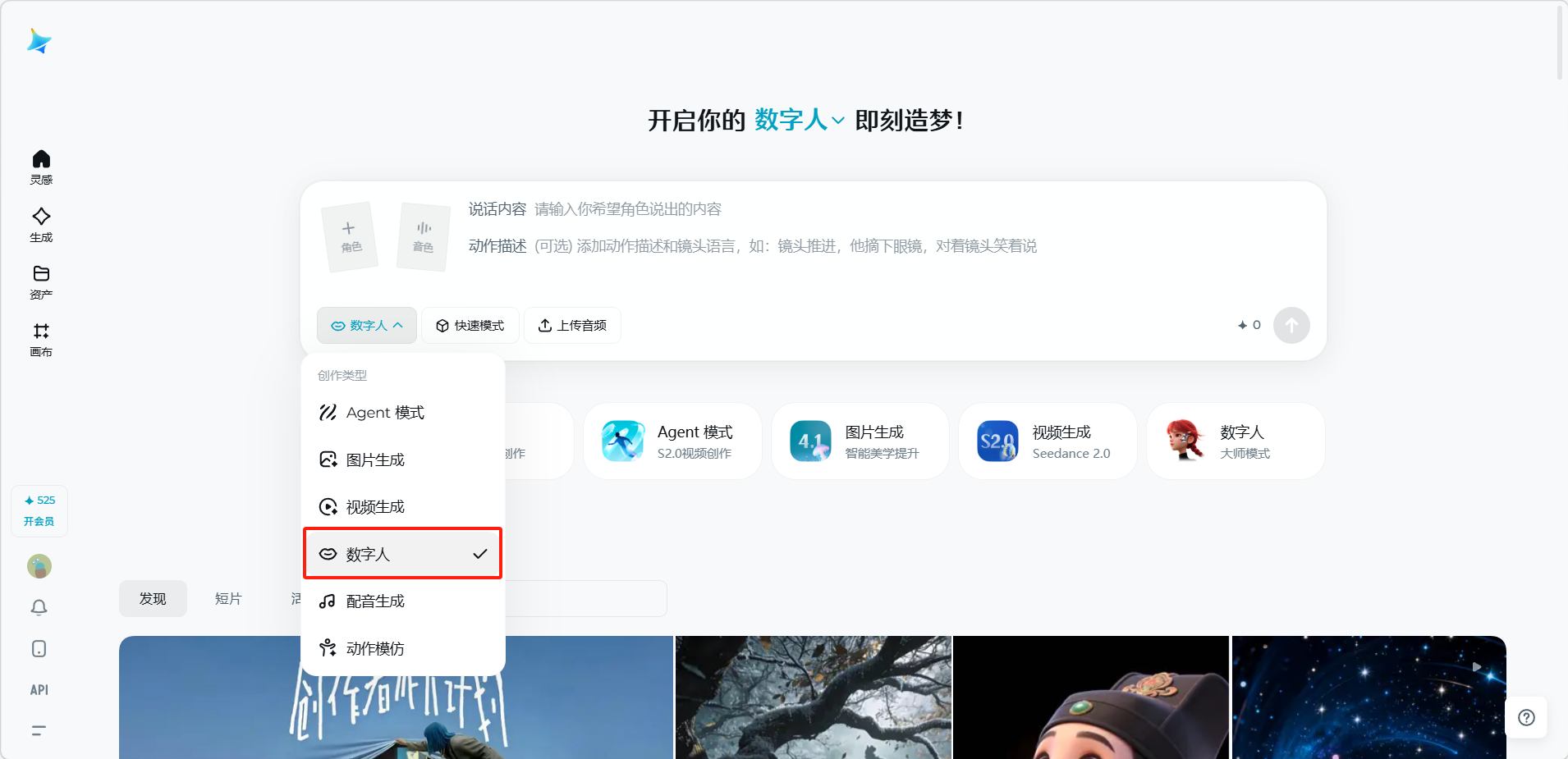
Task: Add a character via 角色 card
Action: pos(351,236)
